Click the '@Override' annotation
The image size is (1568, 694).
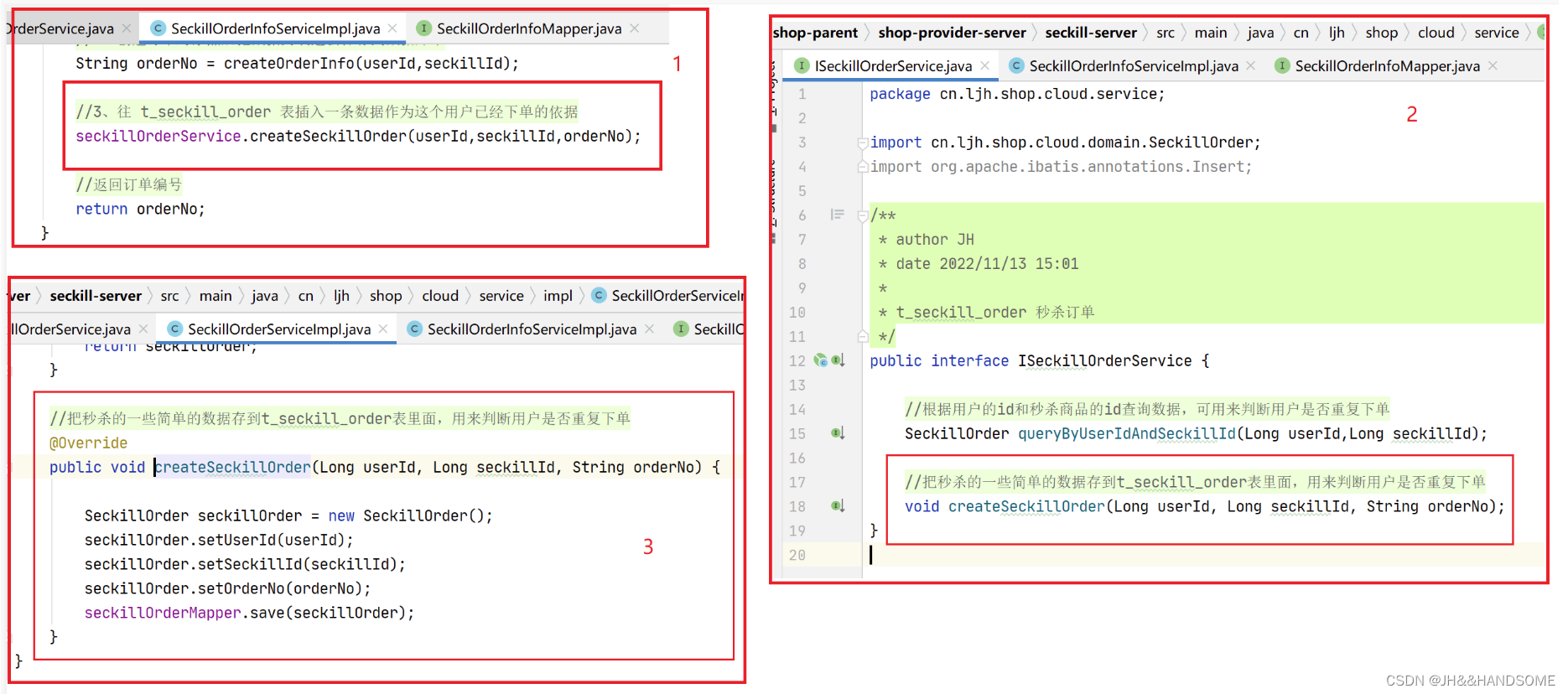88,443
